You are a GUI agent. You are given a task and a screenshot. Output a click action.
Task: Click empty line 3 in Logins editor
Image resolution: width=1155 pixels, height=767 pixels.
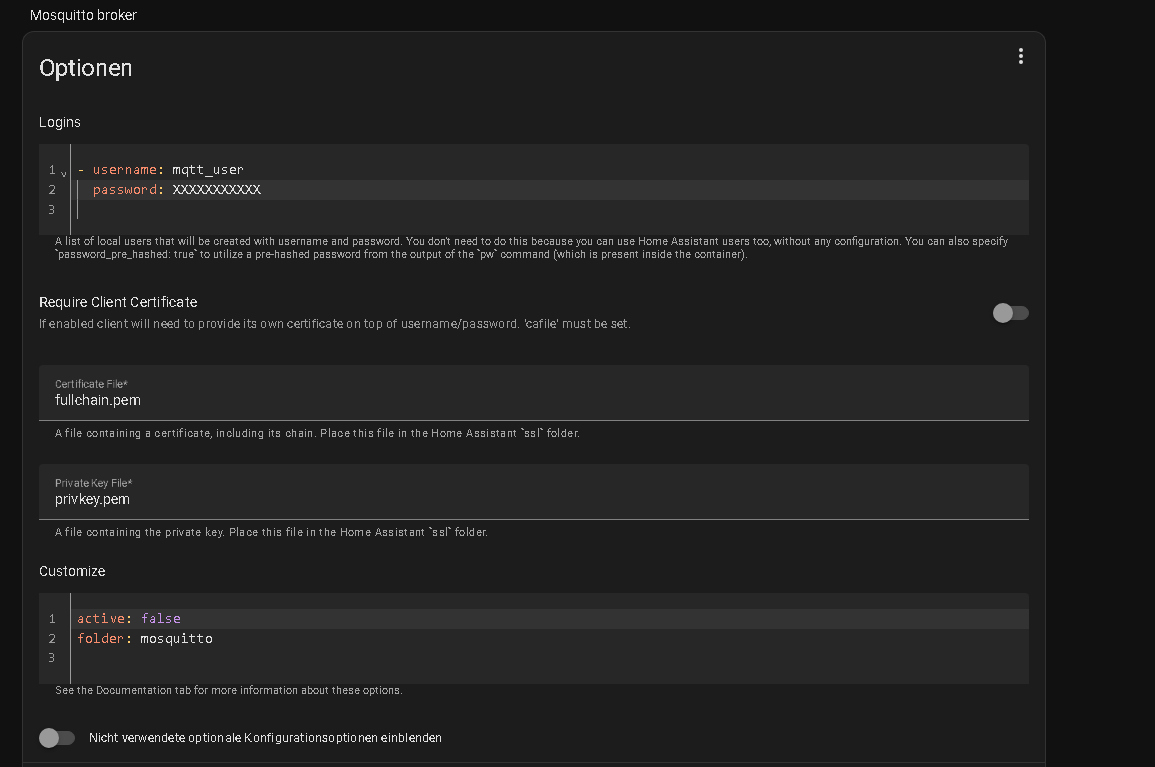pos(552,210)
